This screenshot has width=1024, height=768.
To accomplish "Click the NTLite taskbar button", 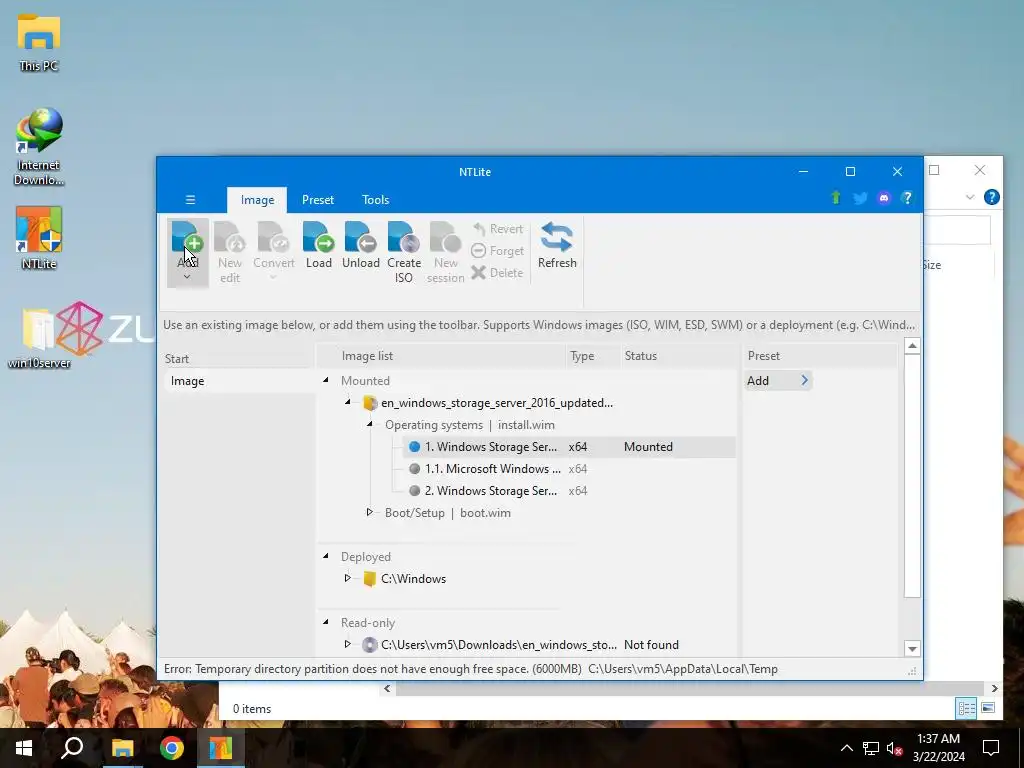I will [x=221, y=748].
